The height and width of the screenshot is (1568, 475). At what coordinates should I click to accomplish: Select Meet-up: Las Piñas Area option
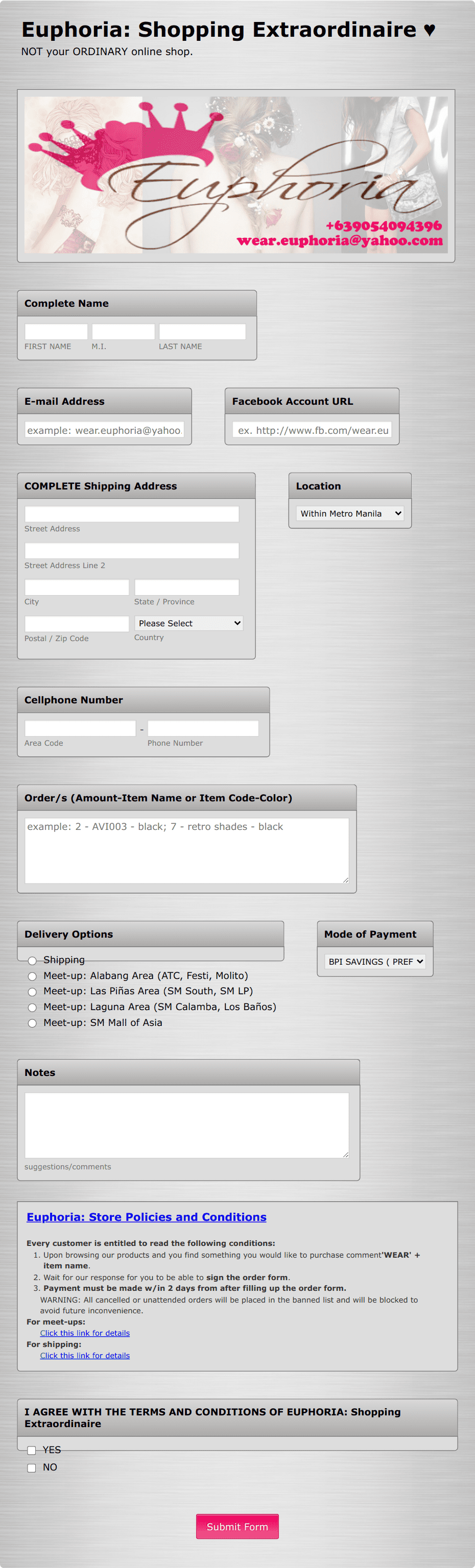(32, 992)
